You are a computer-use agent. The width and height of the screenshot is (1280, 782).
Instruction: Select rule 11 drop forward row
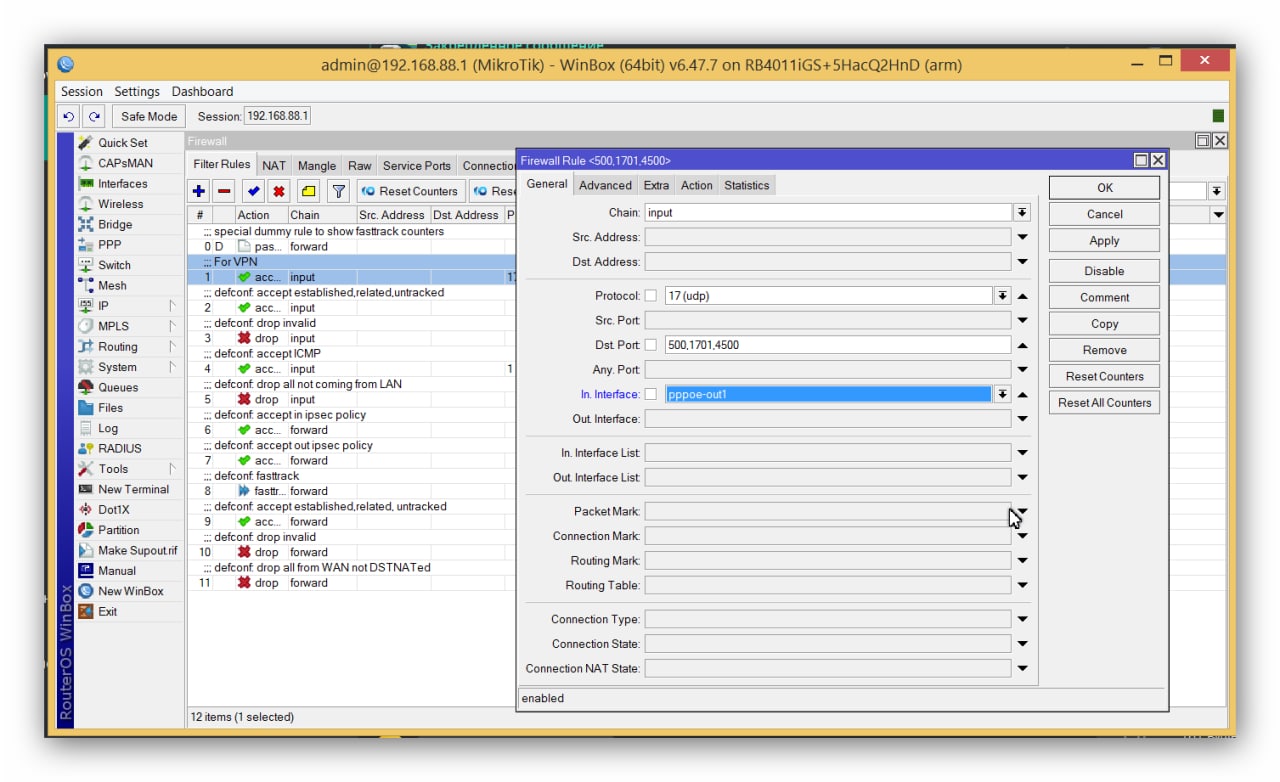coord(350,583)
